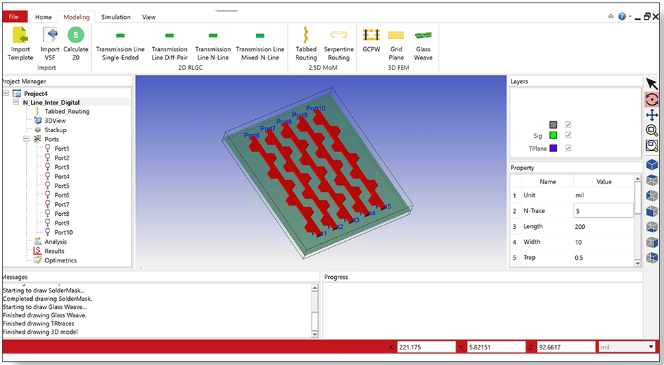Collapse the Ports tree node
Image resolution: width=664 pixels, height=365 pixels.
[26, 139]
